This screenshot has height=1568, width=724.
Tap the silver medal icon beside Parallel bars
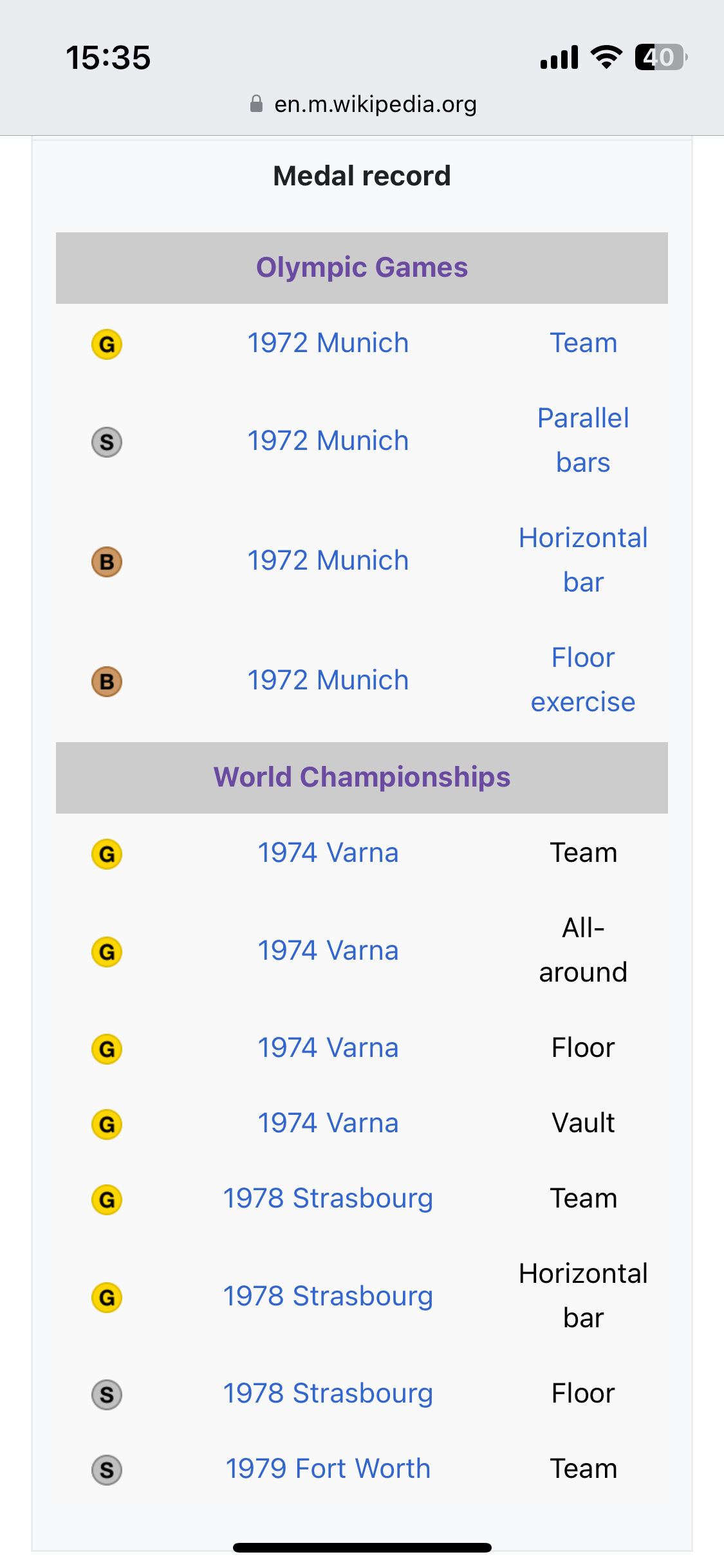pos(107,442)
